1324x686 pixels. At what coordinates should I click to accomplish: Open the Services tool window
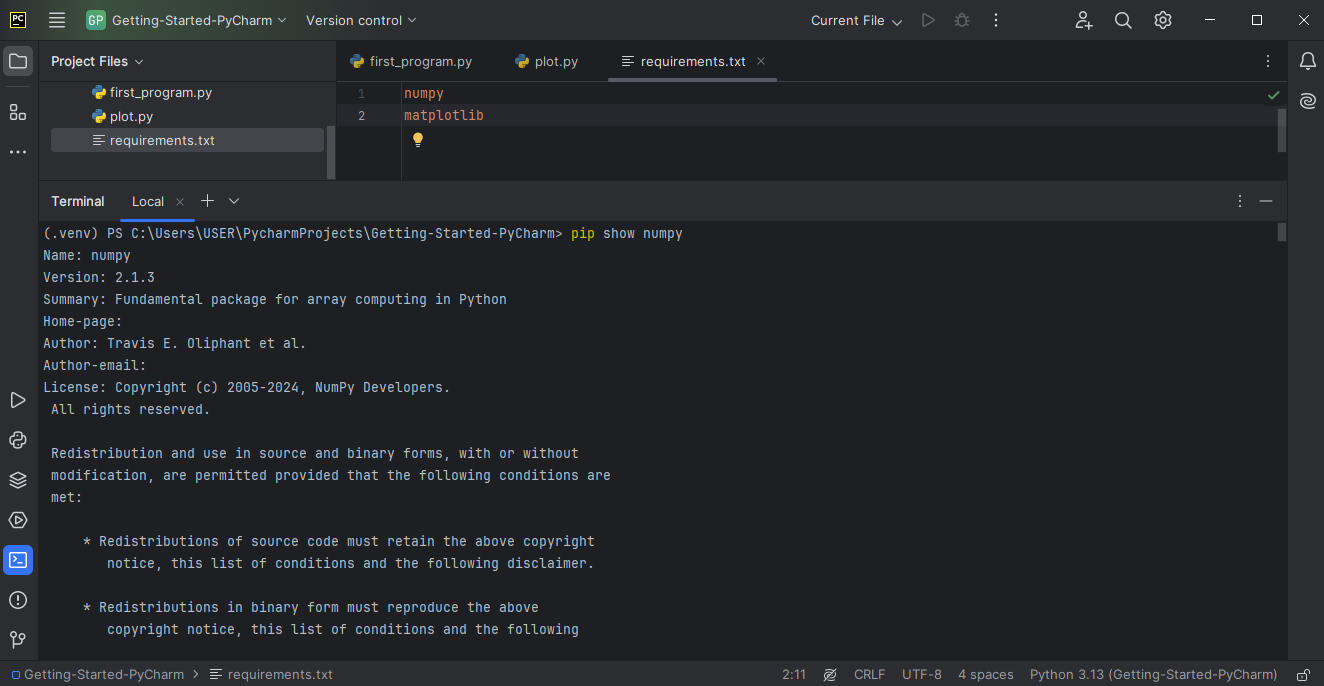pyautogui.click(x=18, y=520)
